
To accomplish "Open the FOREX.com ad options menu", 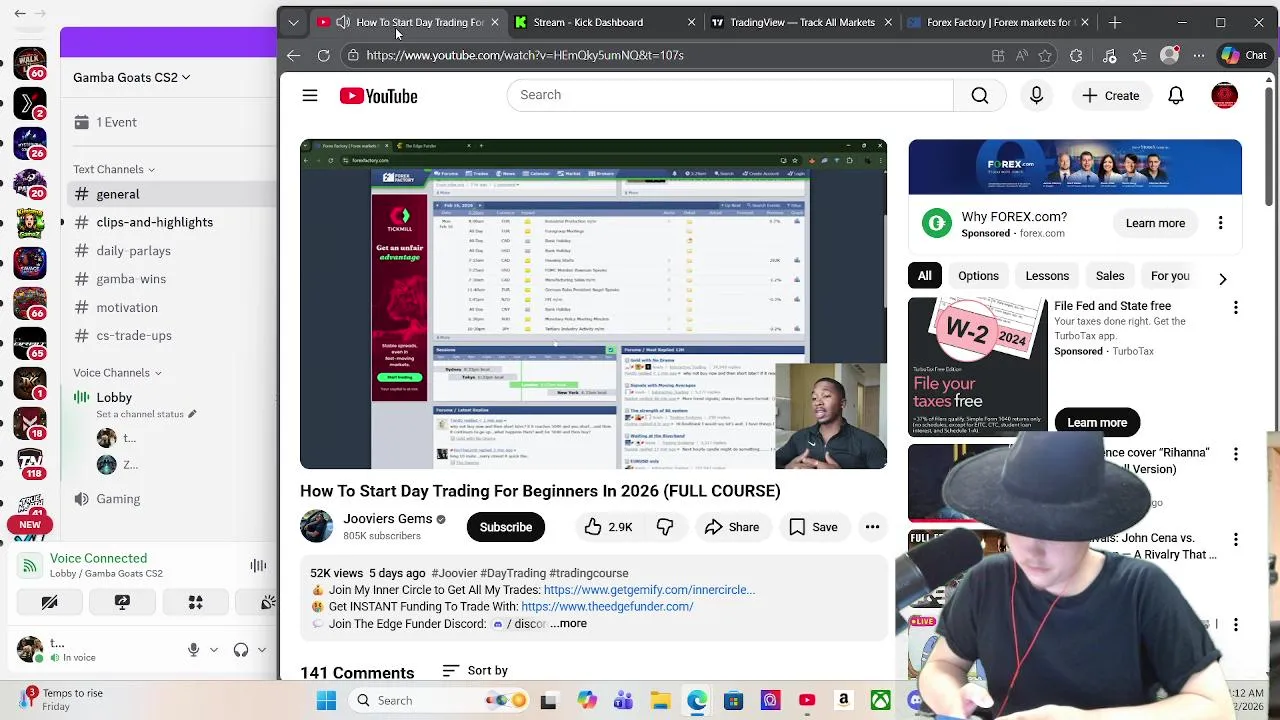I will click(1220, 223).
